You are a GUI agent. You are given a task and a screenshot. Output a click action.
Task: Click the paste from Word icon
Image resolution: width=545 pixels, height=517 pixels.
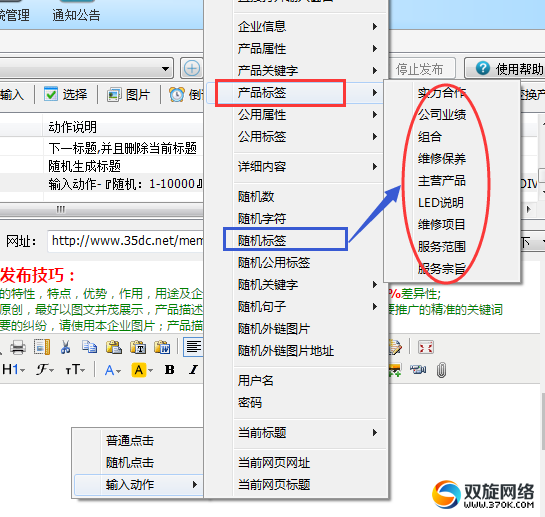pyautogui.click(x=162, y=347)
